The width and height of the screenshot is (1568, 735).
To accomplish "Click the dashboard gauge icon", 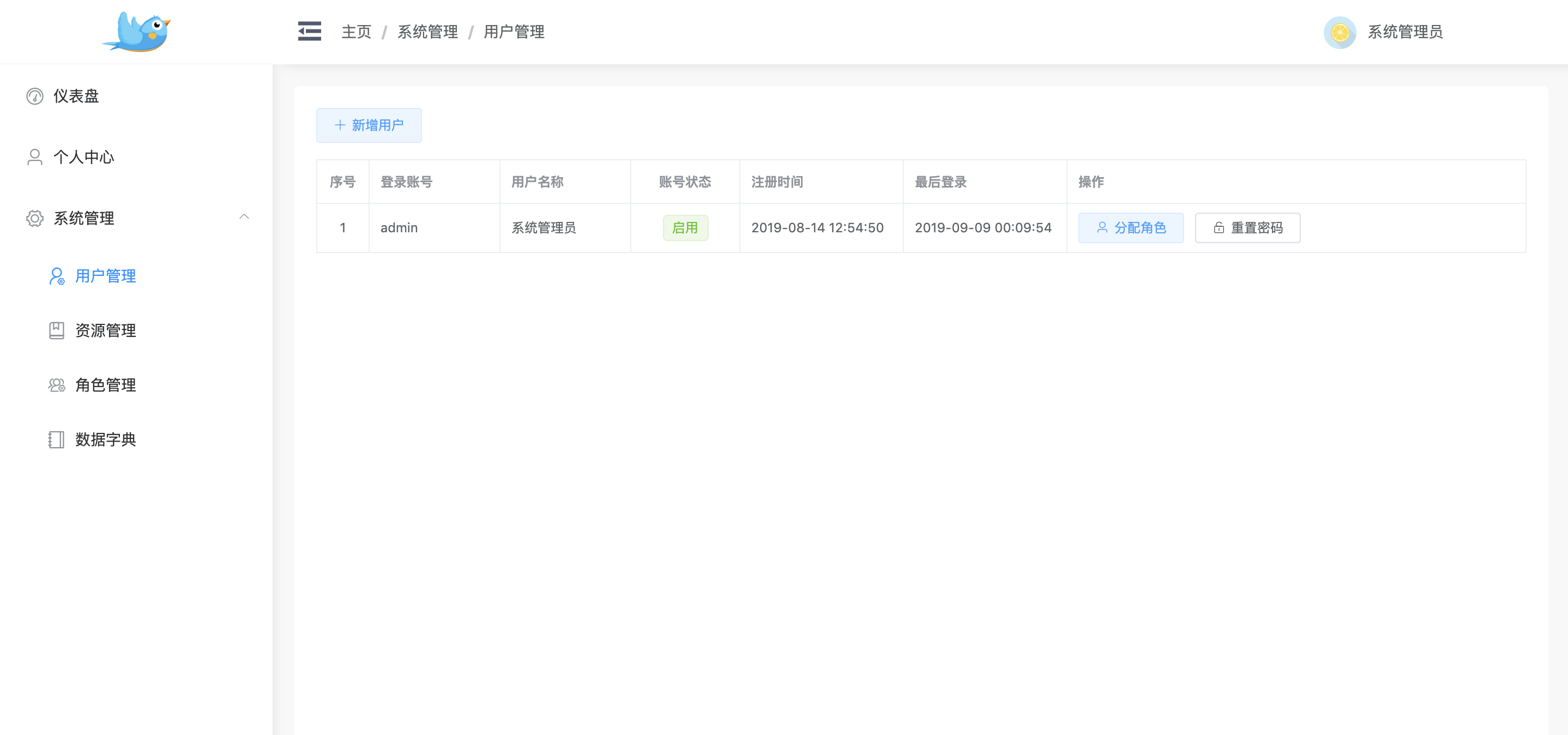I will pyautogui.click(x=35, y=96).
